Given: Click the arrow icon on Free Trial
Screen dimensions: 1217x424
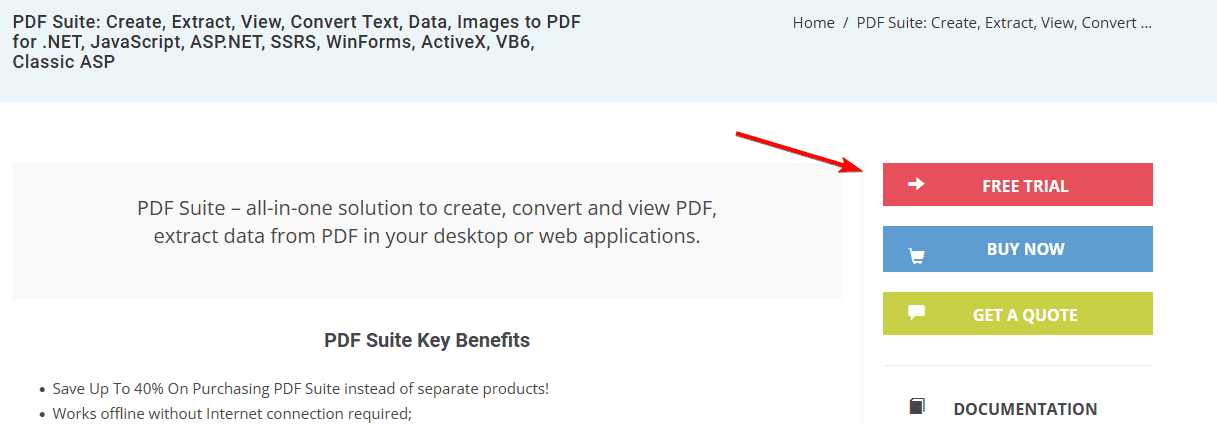Looking at the screenshot, I should coord(916,184).
